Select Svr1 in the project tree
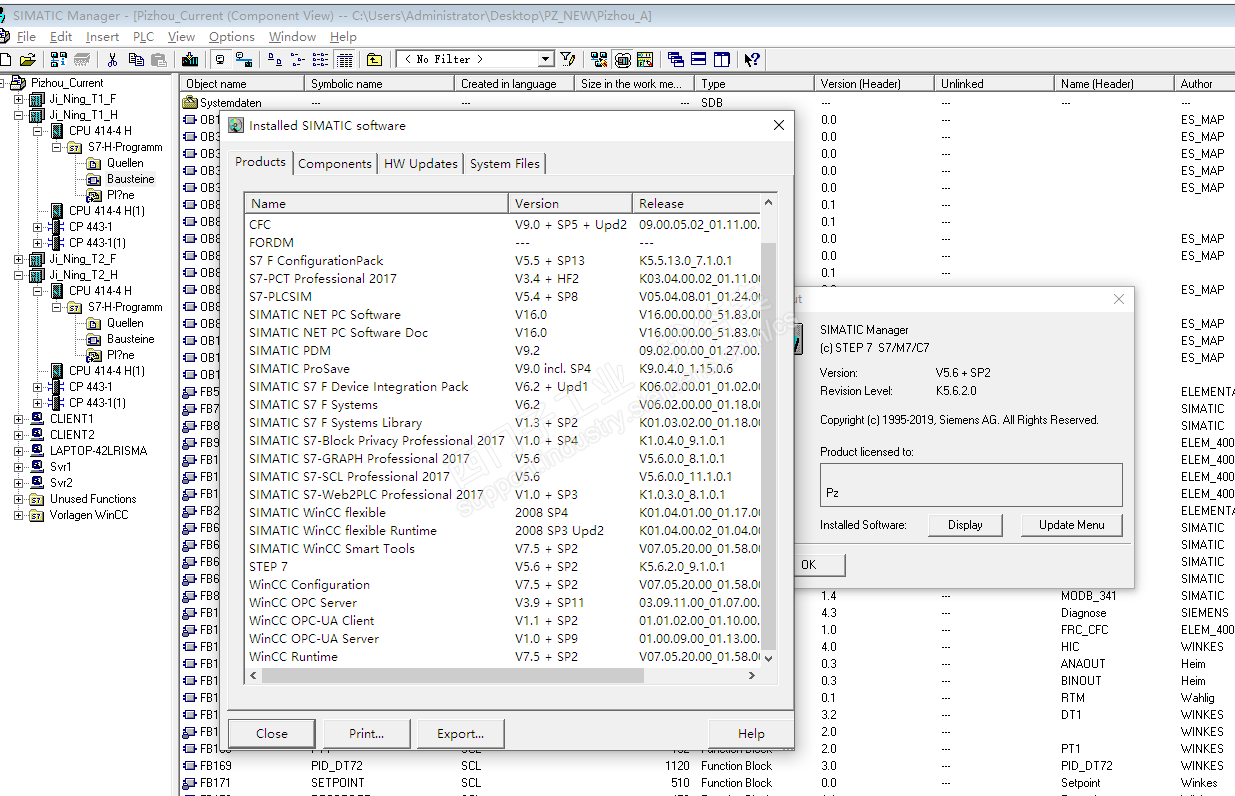The height and width of the screenshot is (796, 1235). tap(61, 467)
